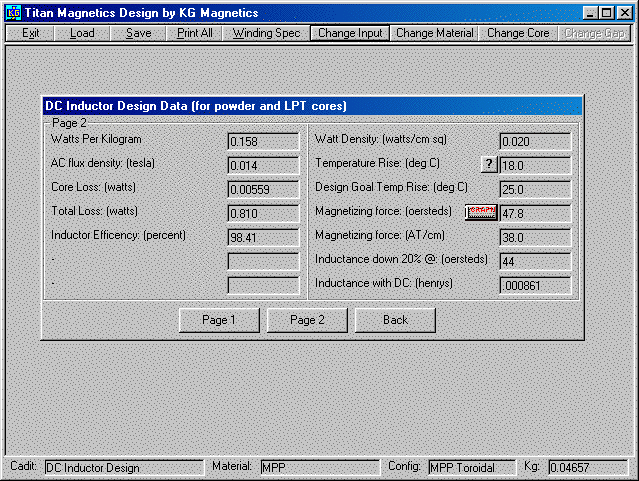The height and width of the screenshot is (481, 639).
Task: Click the Cadit field DC Inductor Design
Action: pyautogui.click(x=124, y=468)
